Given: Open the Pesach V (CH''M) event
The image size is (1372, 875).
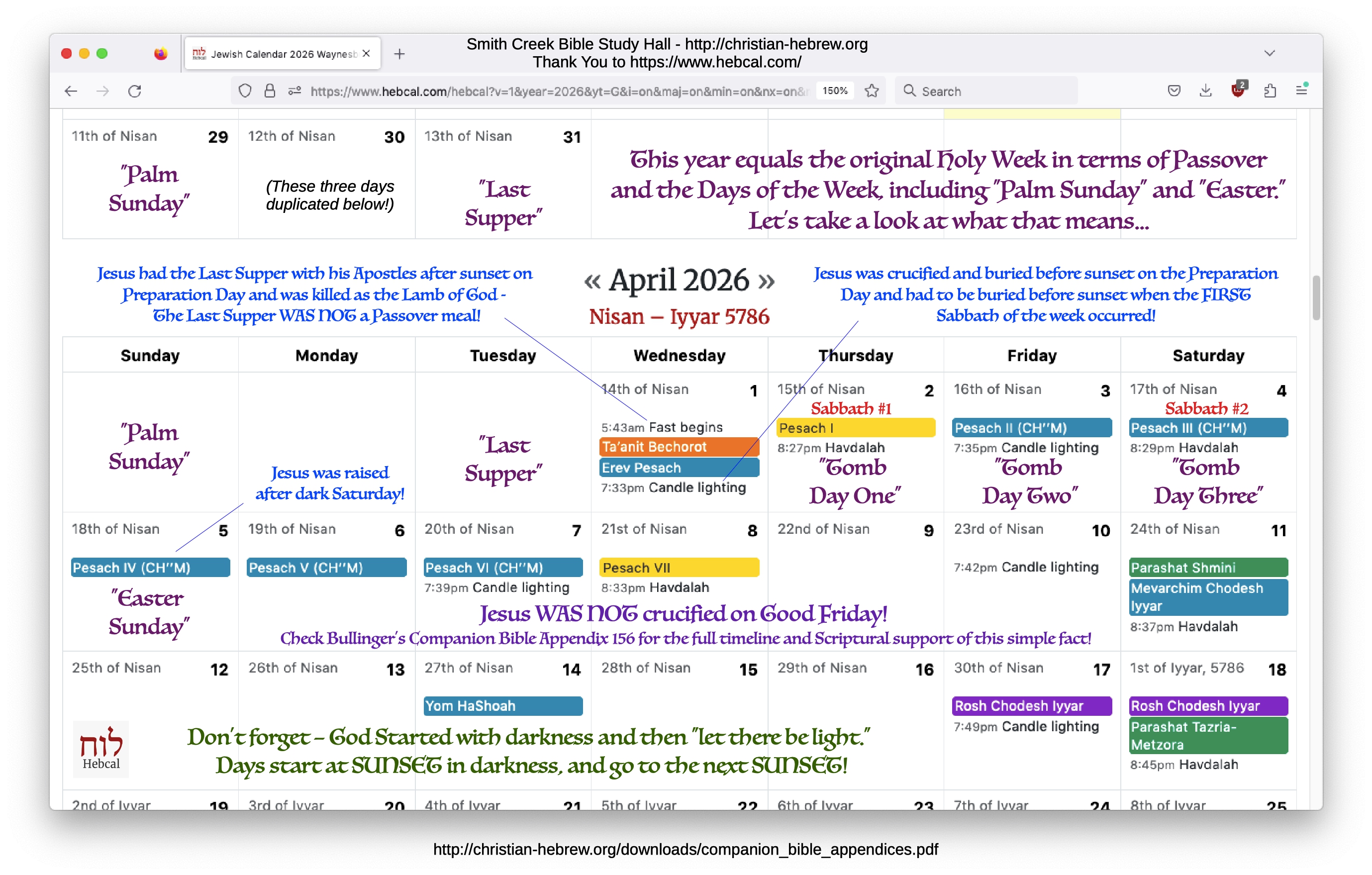Looking at the screenshot, I should (326, 568).
